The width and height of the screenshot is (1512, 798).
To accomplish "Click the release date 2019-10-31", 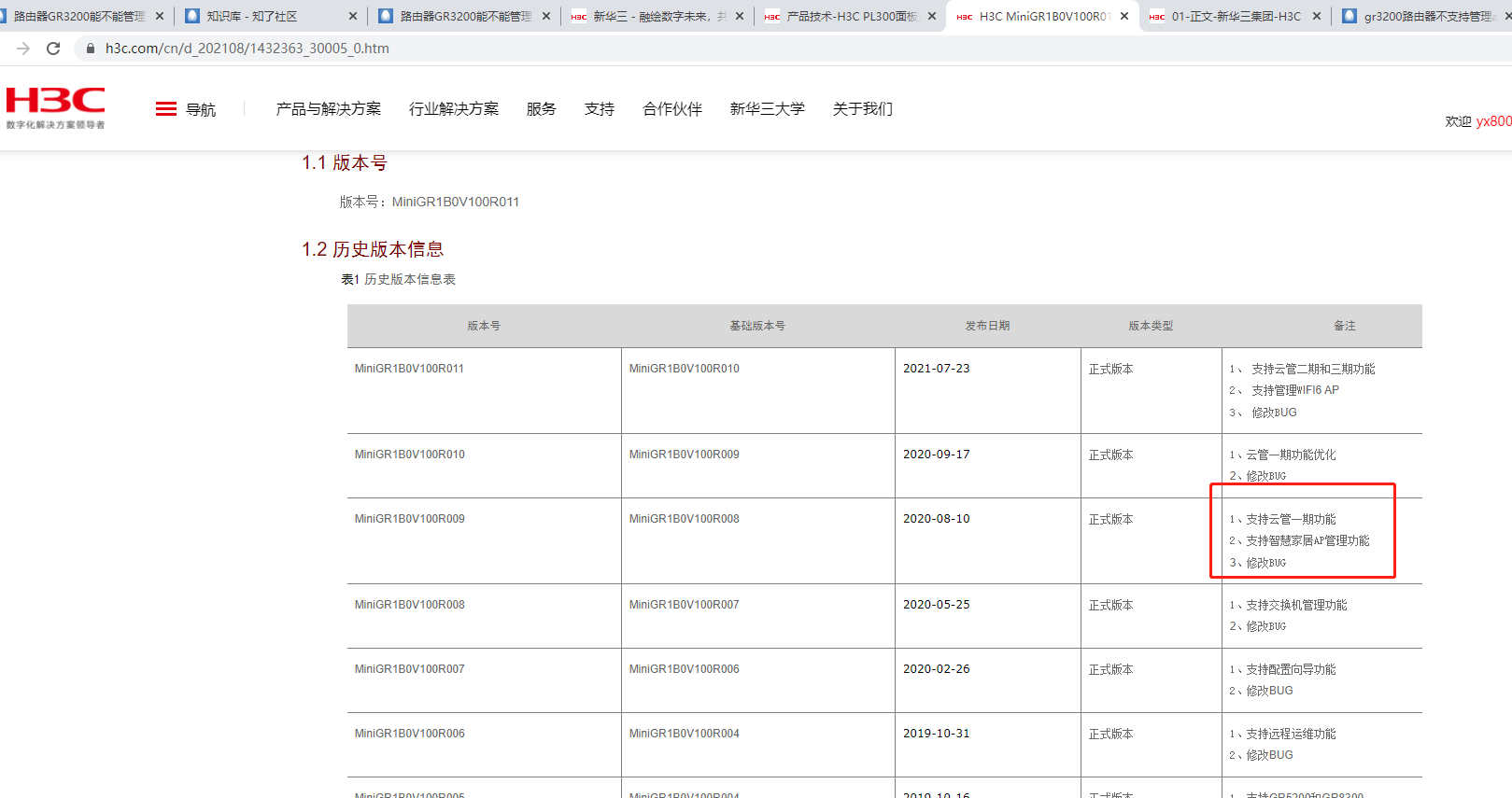I will tap(937, 734).
